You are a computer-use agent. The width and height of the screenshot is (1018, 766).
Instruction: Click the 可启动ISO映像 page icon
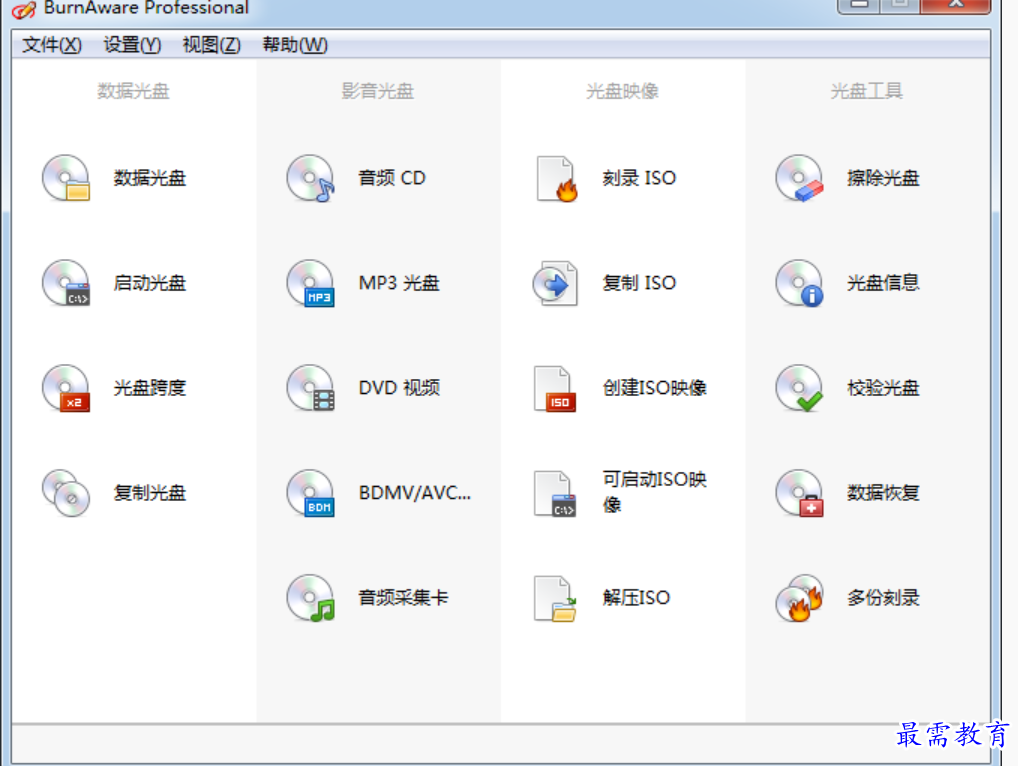pyautogui.click(x=554, y=493)
